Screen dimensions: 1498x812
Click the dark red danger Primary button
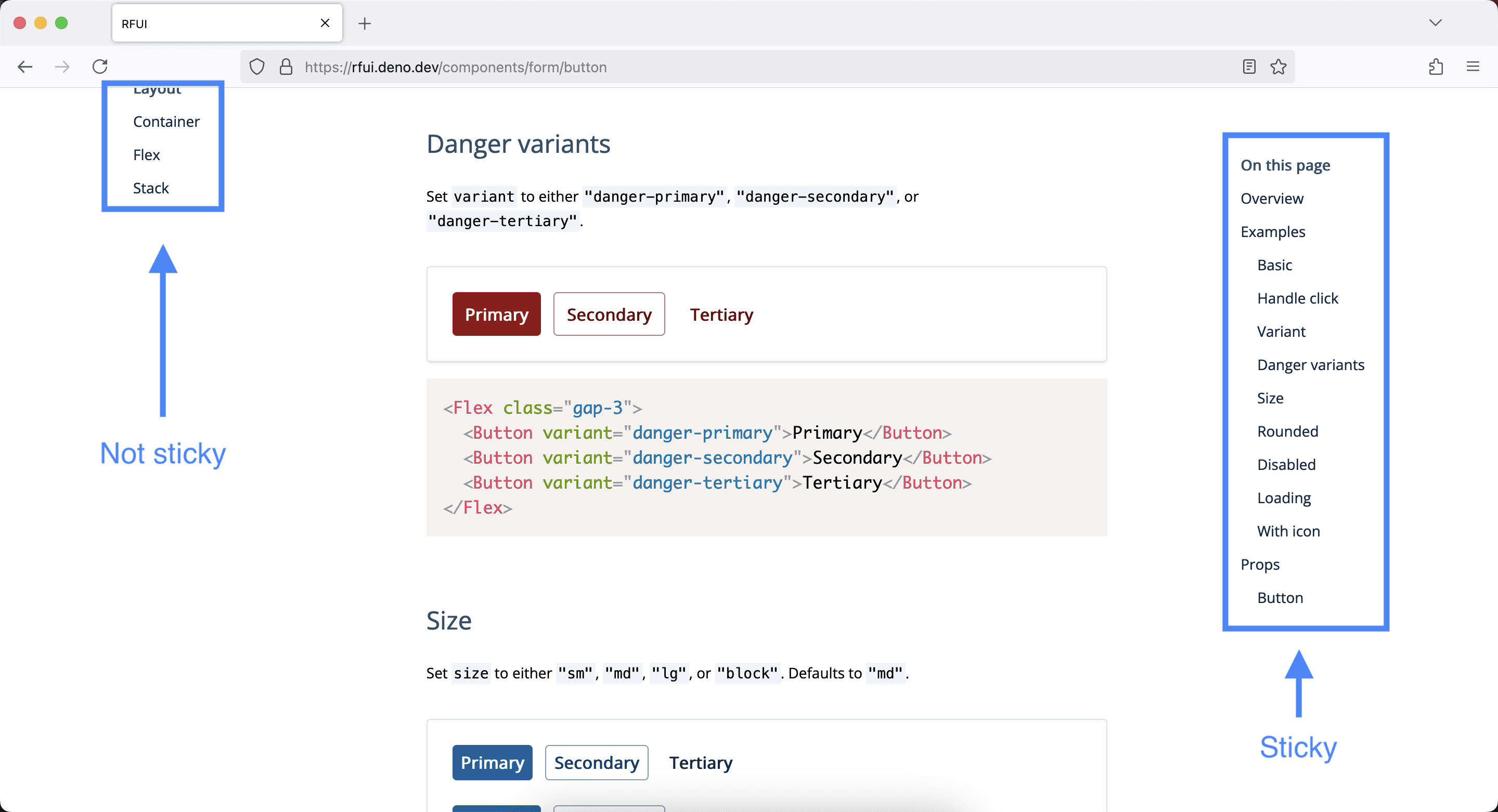tap(497, 314)
